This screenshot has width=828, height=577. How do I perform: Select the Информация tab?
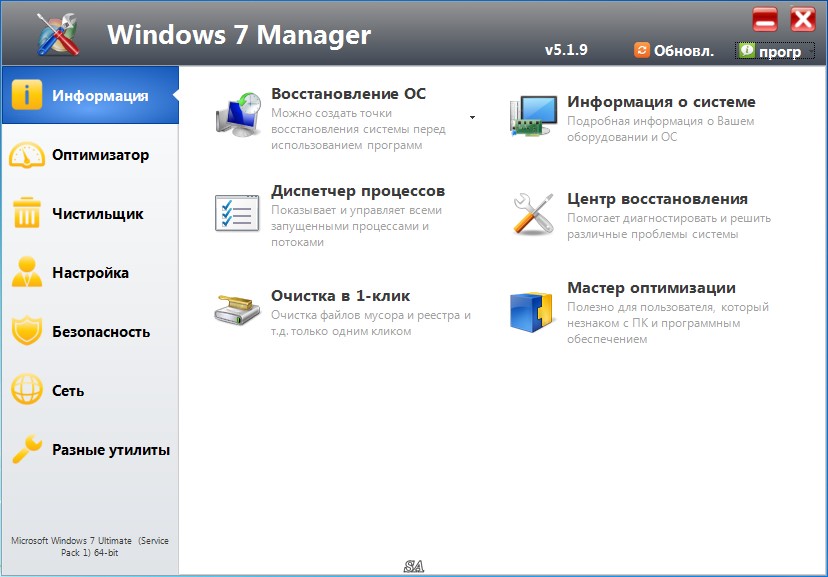91,95
